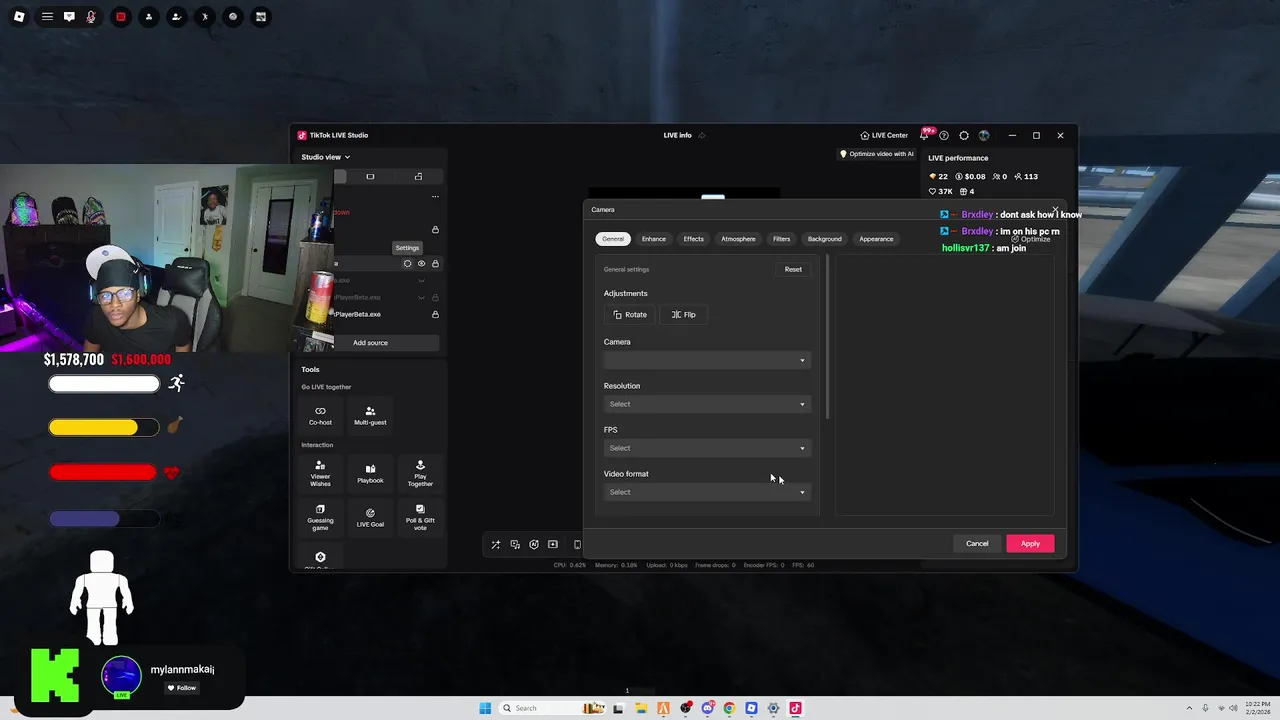Open the profile avatar in the title bar

coord(984,135)
